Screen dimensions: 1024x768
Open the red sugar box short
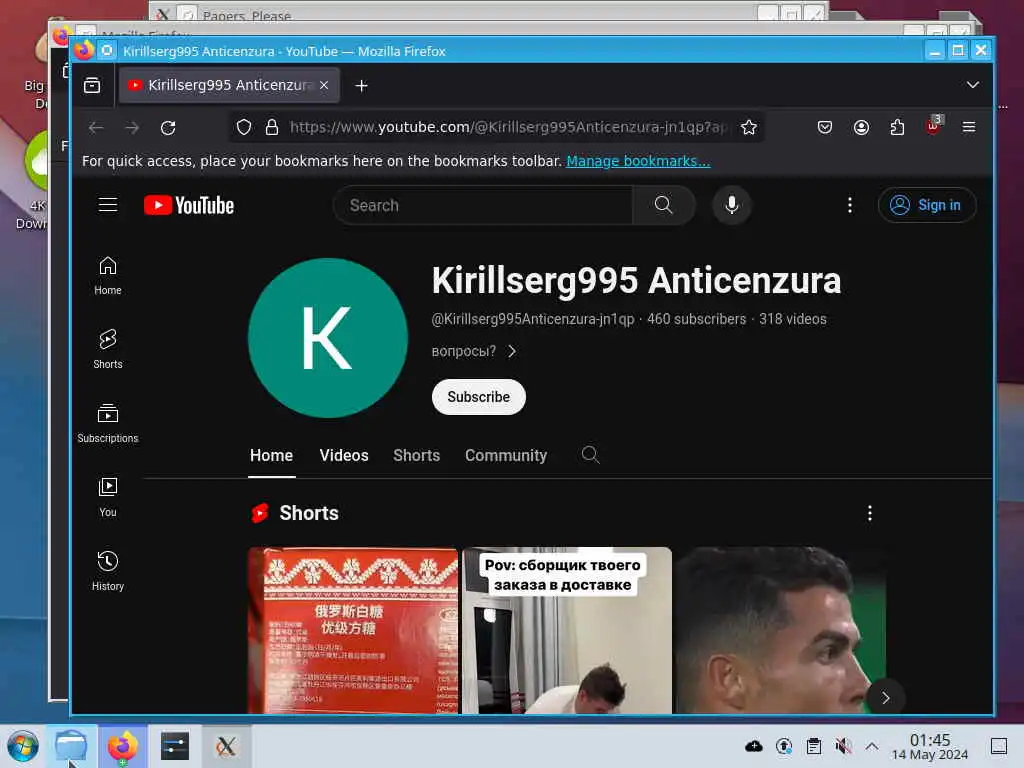pos(353,630)
